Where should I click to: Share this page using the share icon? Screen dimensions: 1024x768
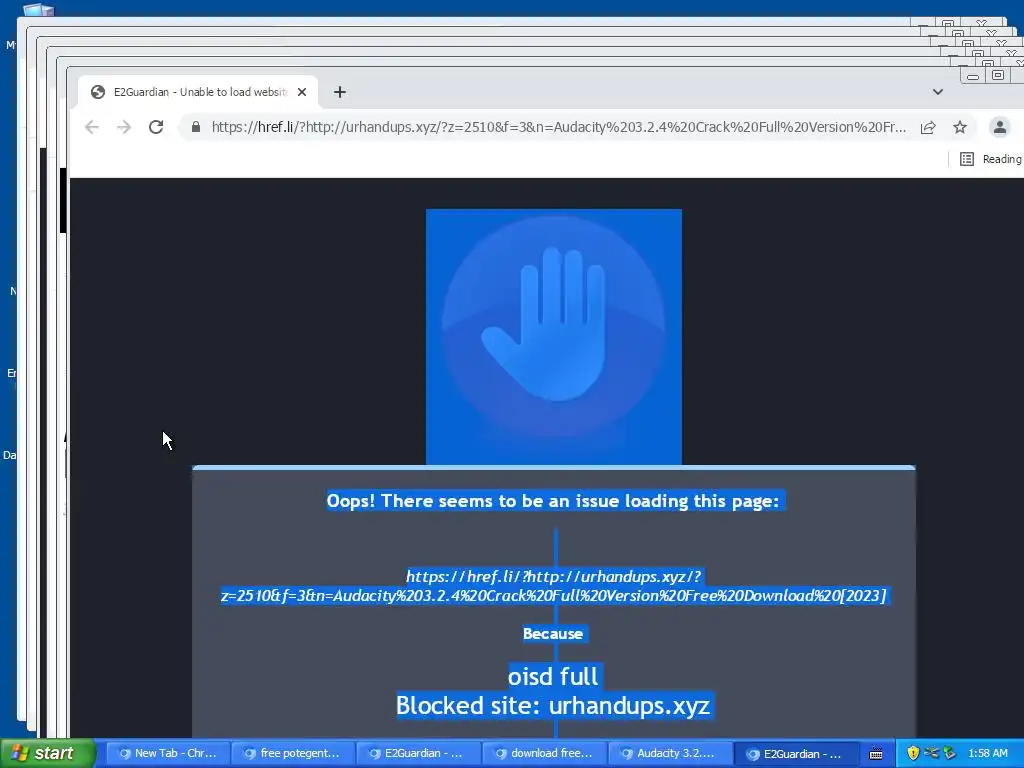[x=928, y=127]
